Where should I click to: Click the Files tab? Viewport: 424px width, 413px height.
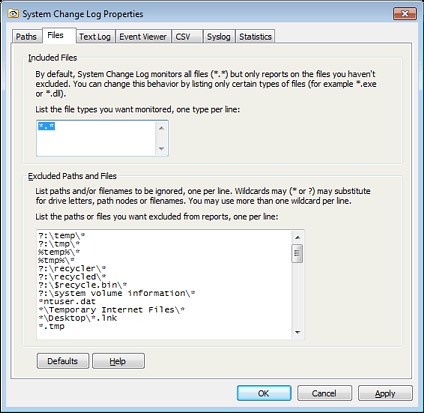(x=55, y=35)
